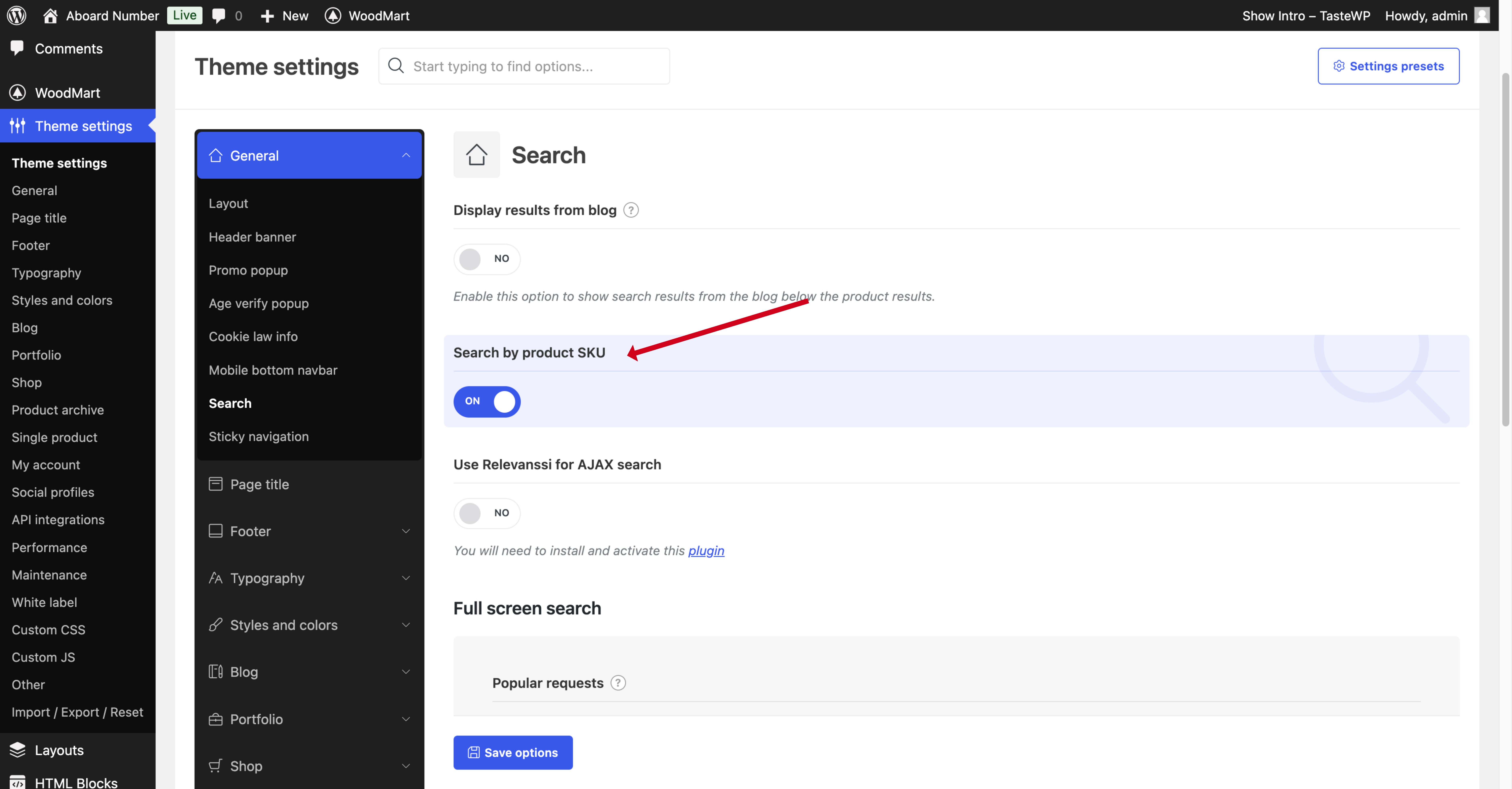Click the Layouts stack icon
The image size is (1512, 789).
click(x=18, y=750)
